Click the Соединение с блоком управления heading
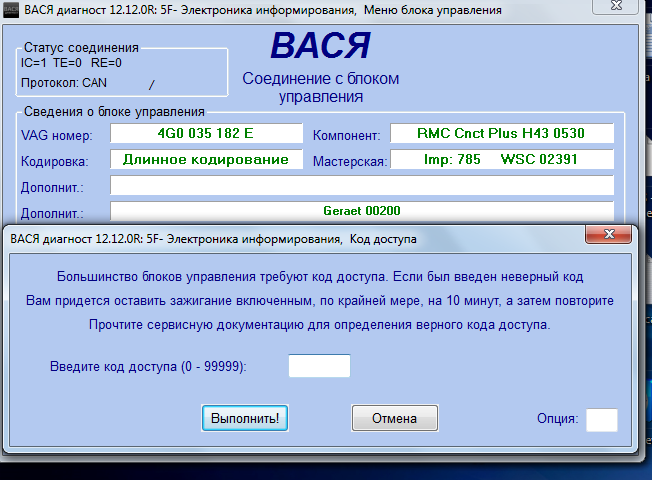The width and height of the screenshot is (652, 480). [x=321, y=87]
